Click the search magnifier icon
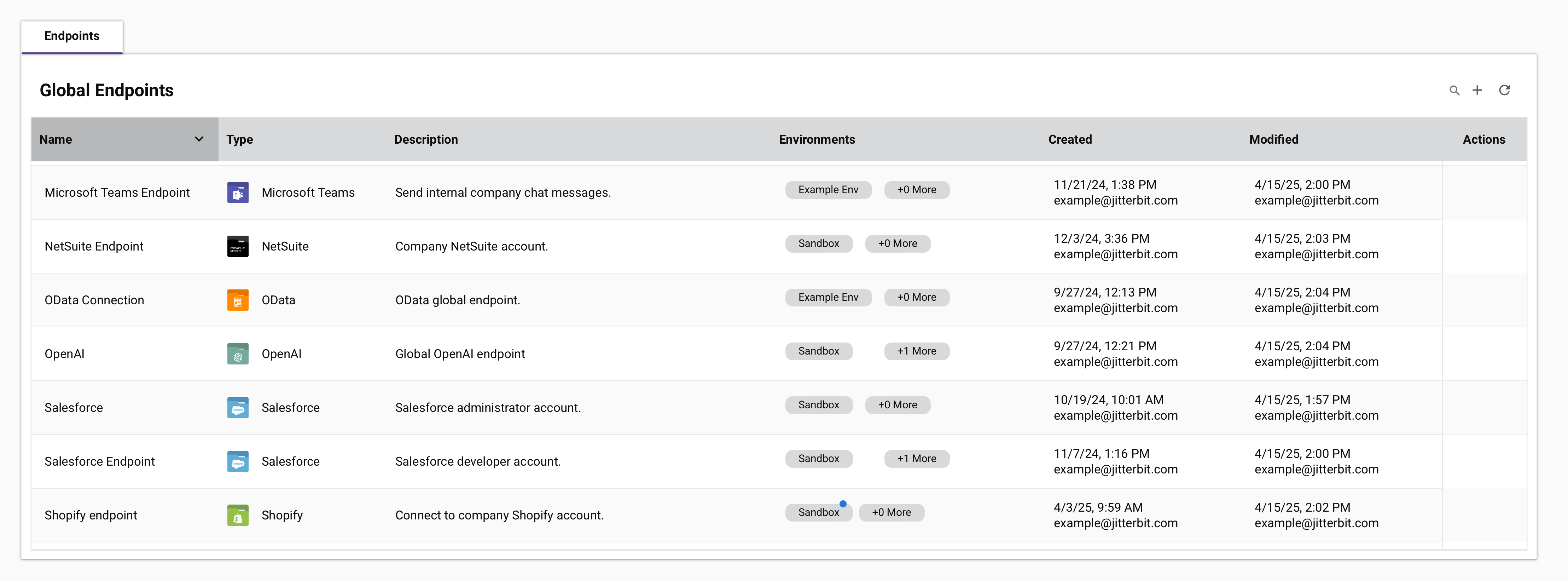This screenshot has width=1568, height=581. click(x=1454, y=91)
